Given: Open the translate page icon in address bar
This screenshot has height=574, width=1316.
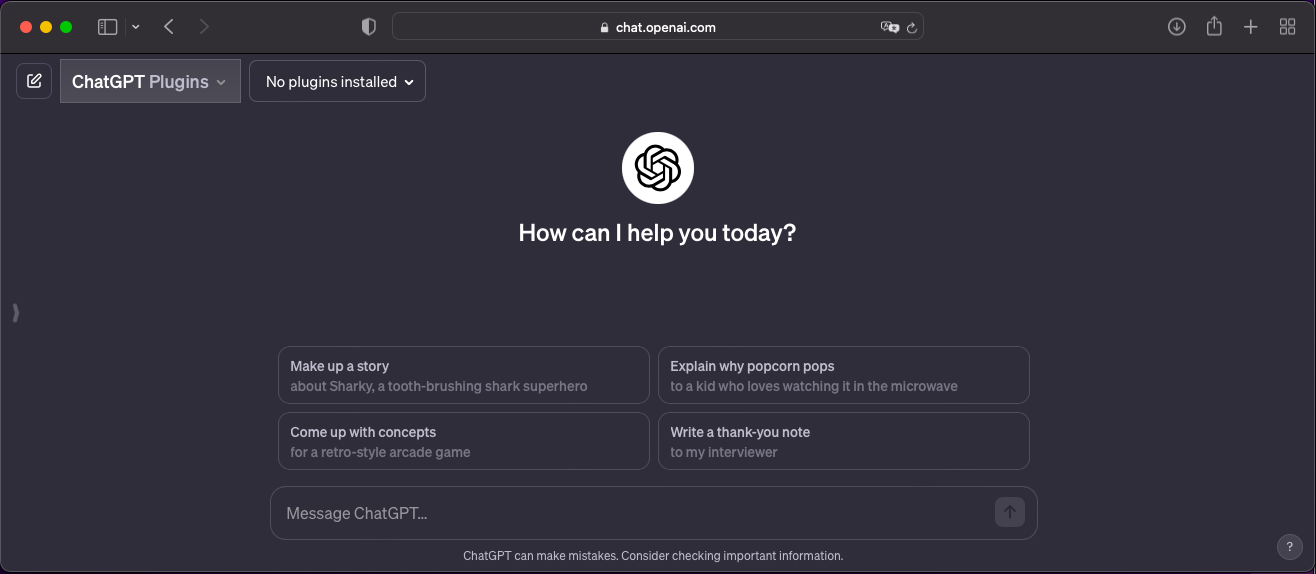Looking at the screenshot, I should coord(889,27).
